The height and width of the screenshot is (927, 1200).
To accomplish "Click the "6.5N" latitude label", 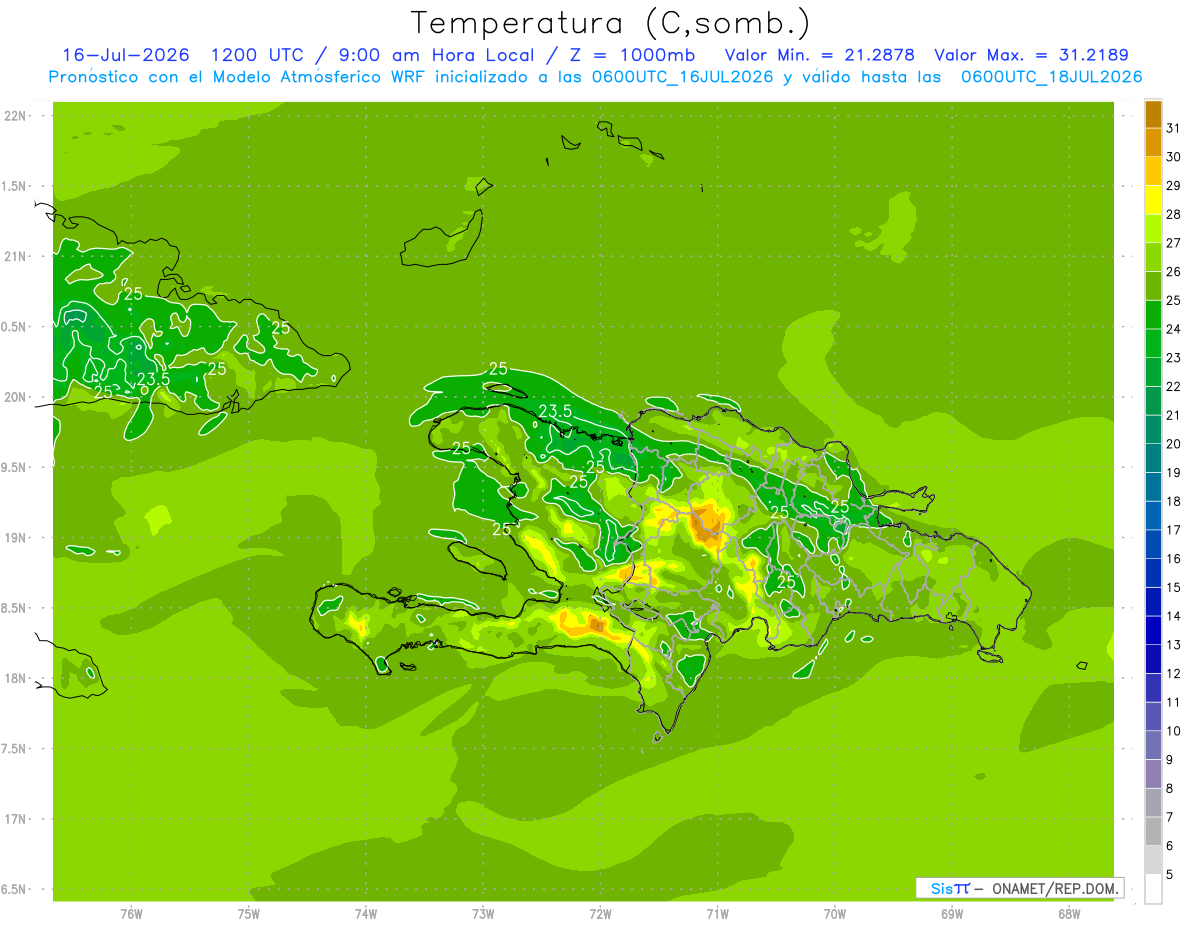I will pos(15,889).
